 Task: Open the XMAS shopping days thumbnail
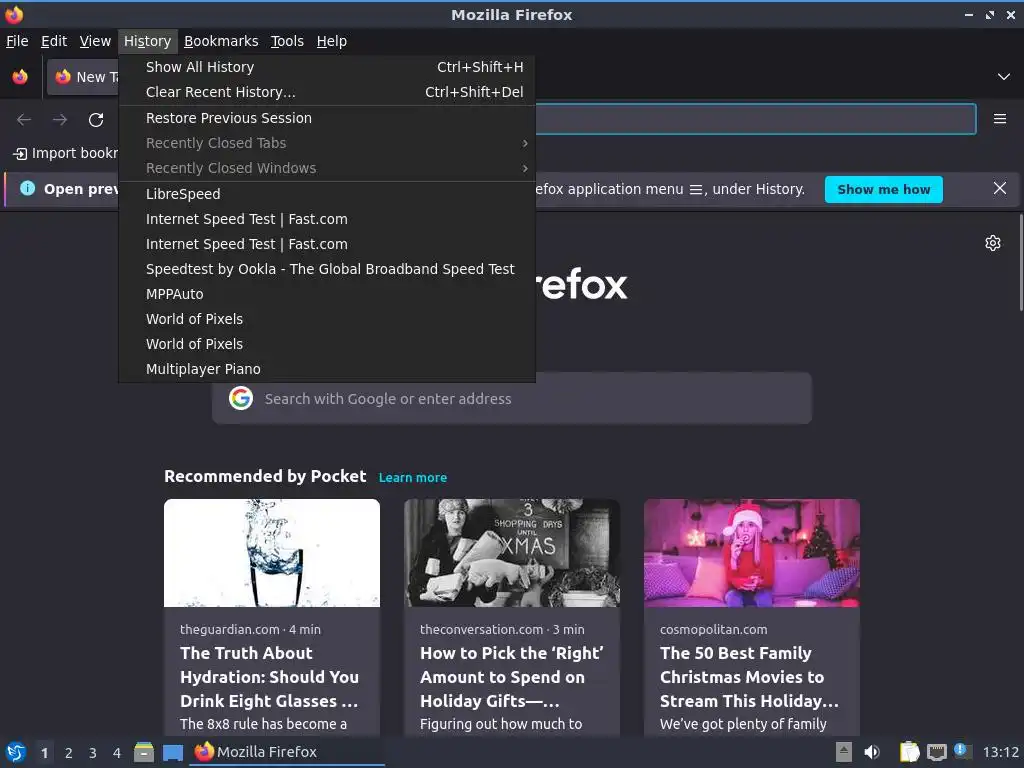coord(512,553)
